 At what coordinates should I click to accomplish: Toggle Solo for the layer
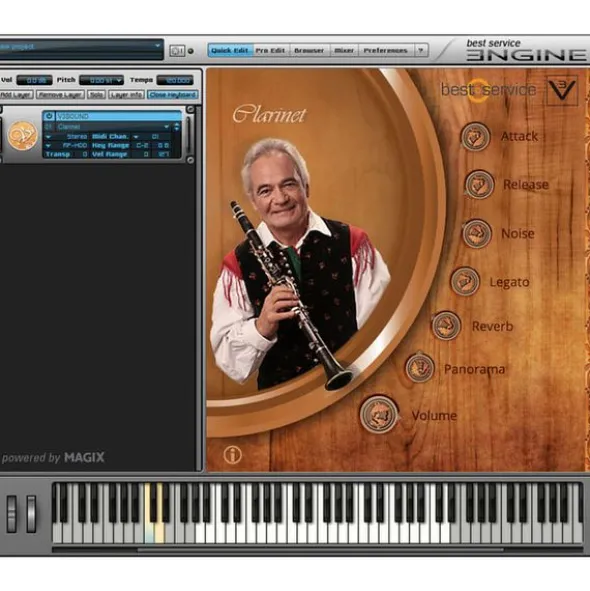click(96, 95)
